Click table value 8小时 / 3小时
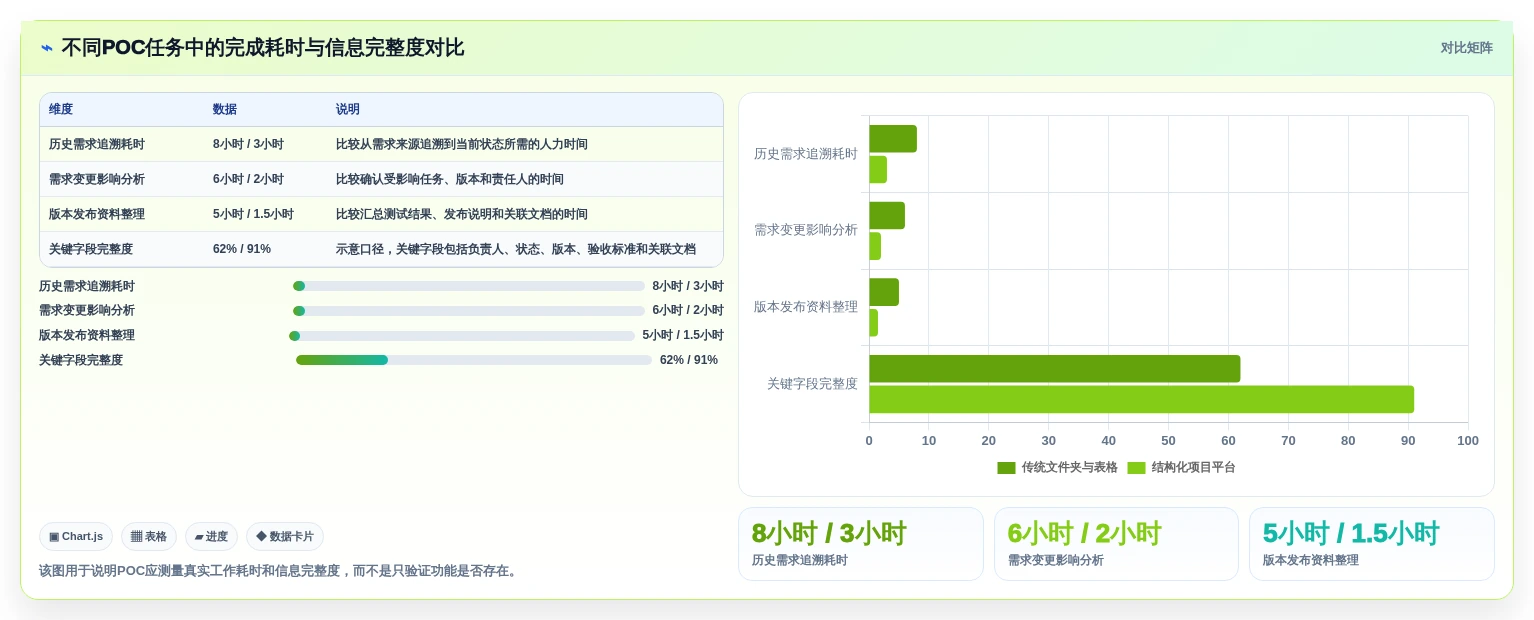Image resolution: width=1534 pixels, height=620 pixels. [x=248, y=145]
